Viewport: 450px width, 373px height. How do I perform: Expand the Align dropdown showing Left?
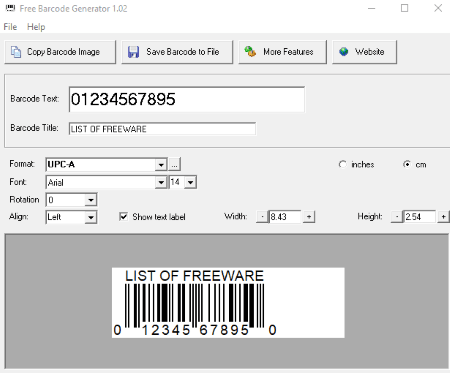(90, 217)
